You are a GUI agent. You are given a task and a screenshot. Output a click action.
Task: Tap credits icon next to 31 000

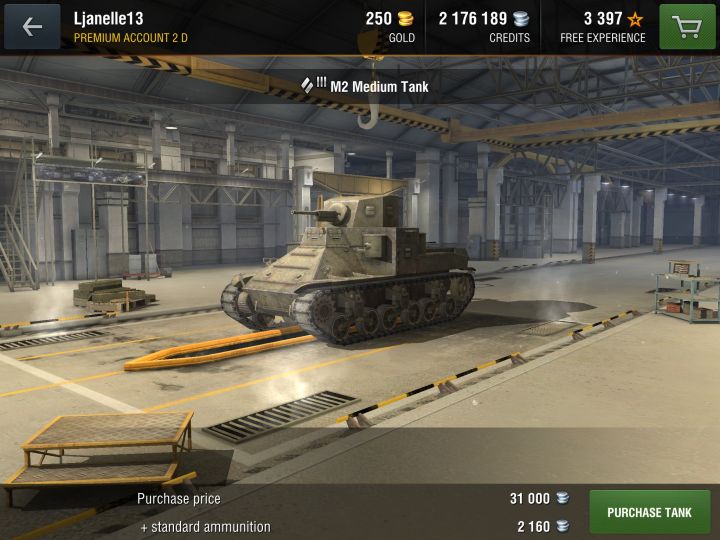(562, 498)
